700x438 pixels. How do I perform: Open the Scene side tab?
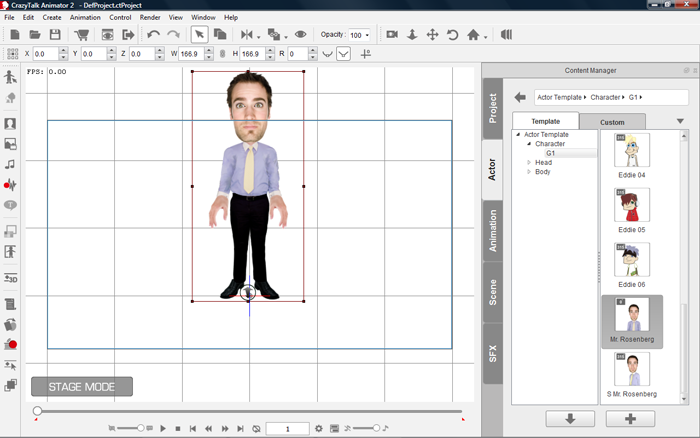[x=491, y=294]
